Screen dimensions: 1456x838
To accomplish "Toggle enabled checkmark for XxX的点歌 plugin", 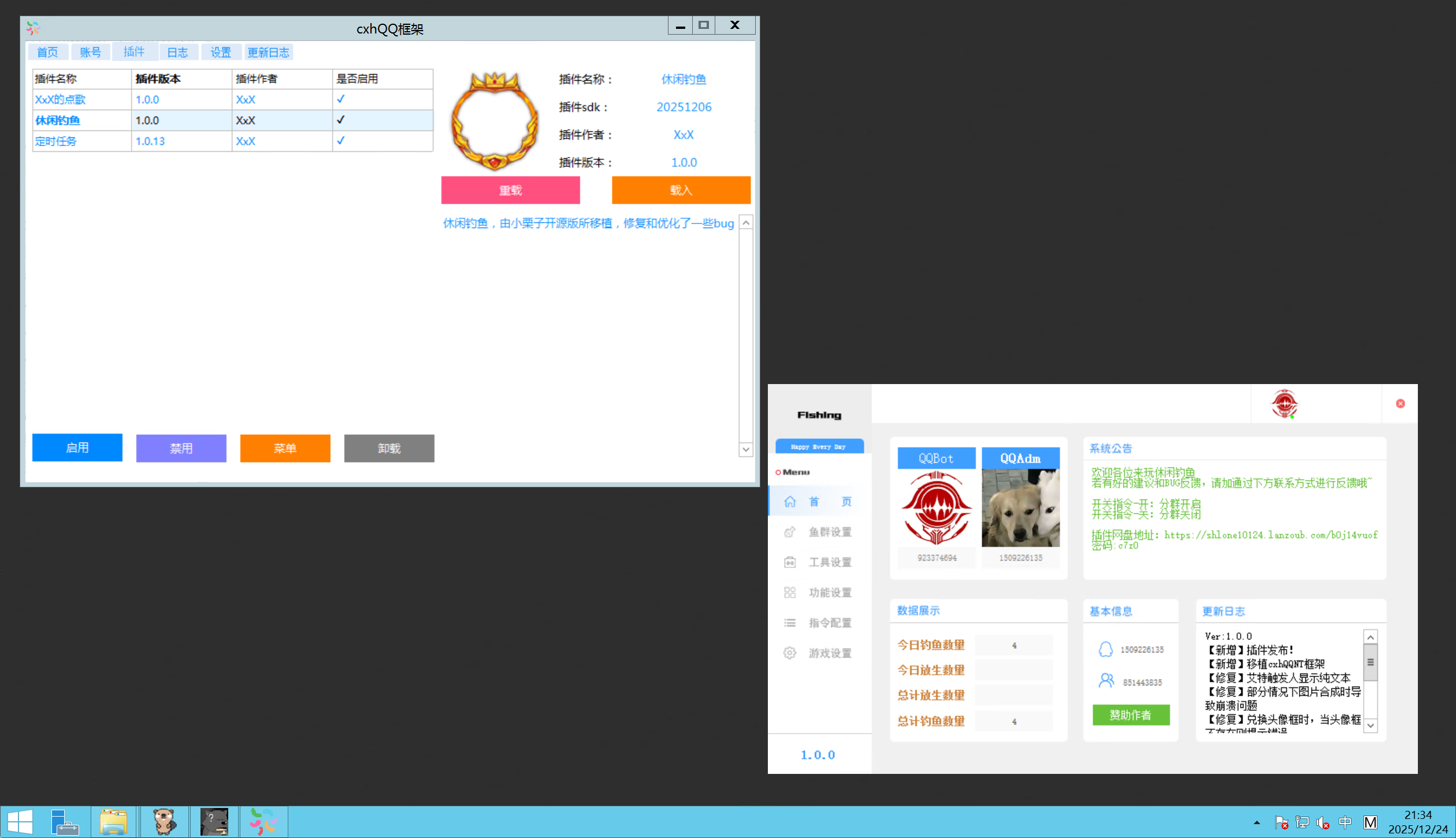I will pyautogui.click(x=341, y=99).
